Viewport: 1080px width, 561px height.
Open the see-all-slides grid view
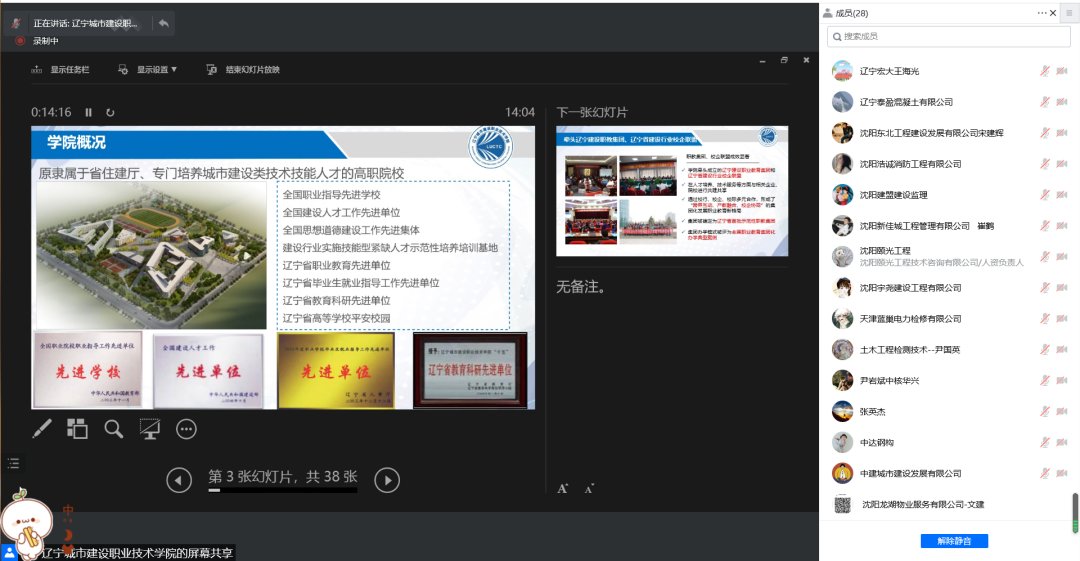[x=78, y=429]
